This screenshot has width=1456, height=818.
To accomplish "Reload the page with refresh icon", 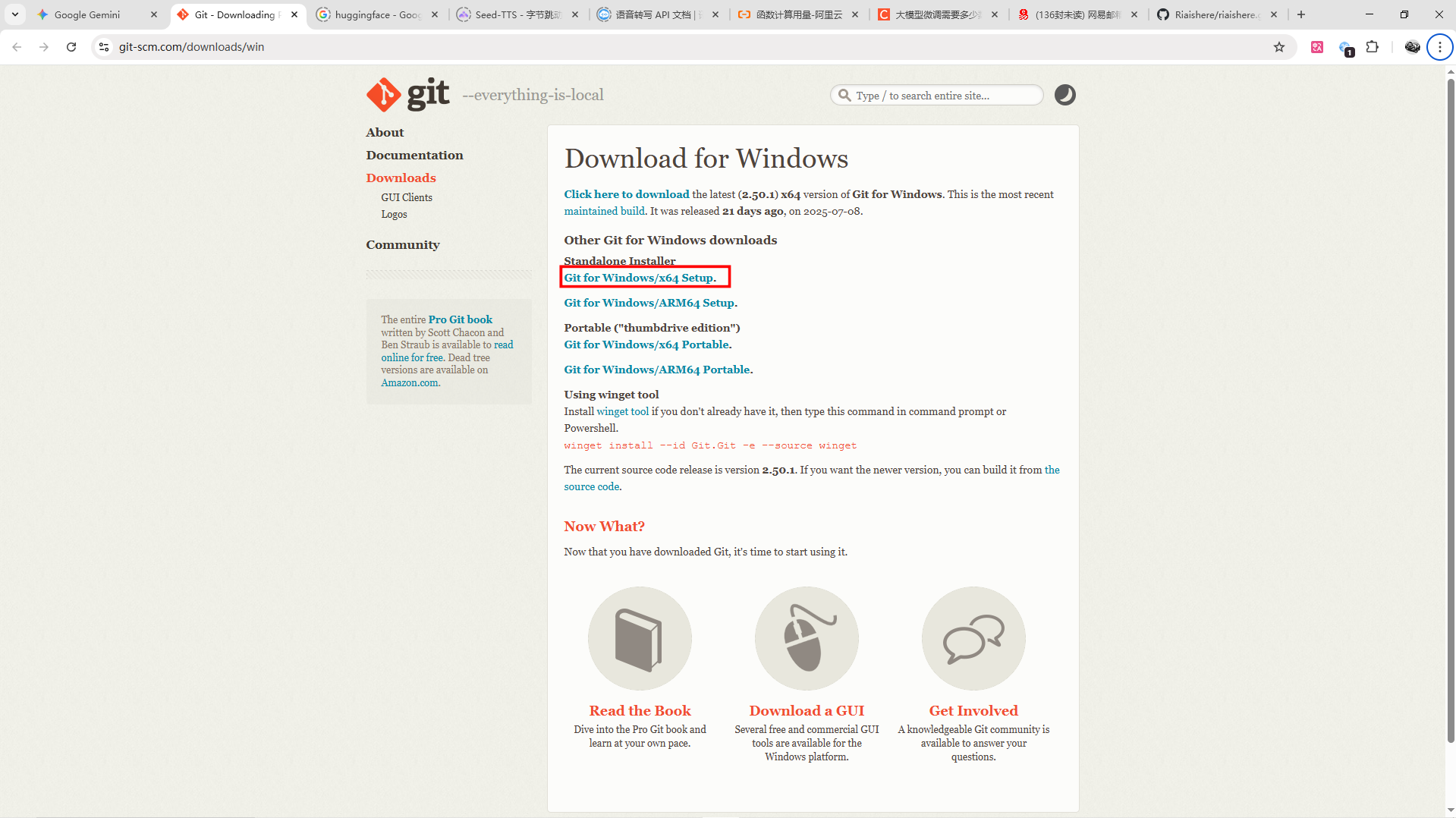I will pos(71,47).
